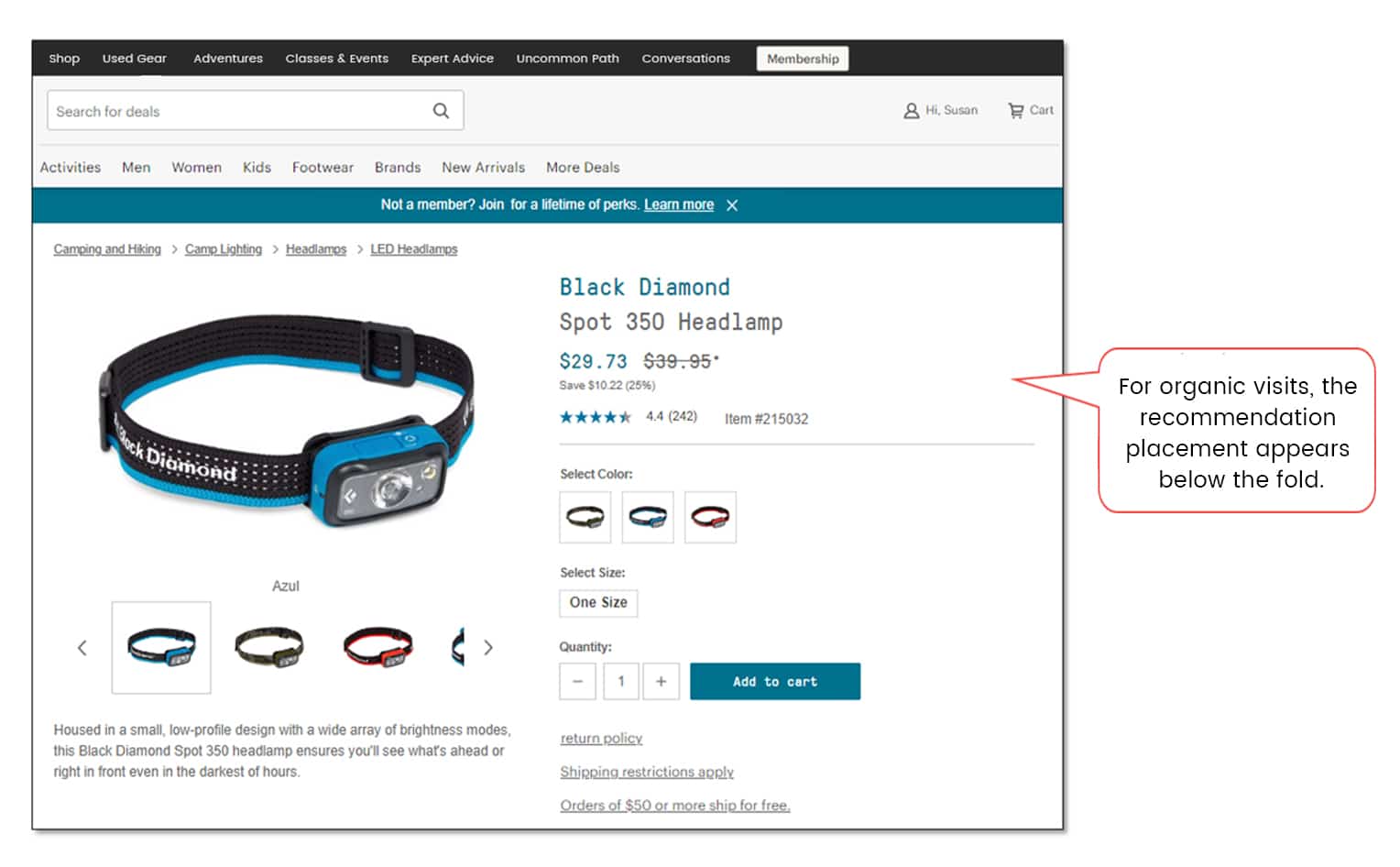Dismiss the membership banner X
The height and width of the screenshot is (867, 1400).
(x=732, y=205)
